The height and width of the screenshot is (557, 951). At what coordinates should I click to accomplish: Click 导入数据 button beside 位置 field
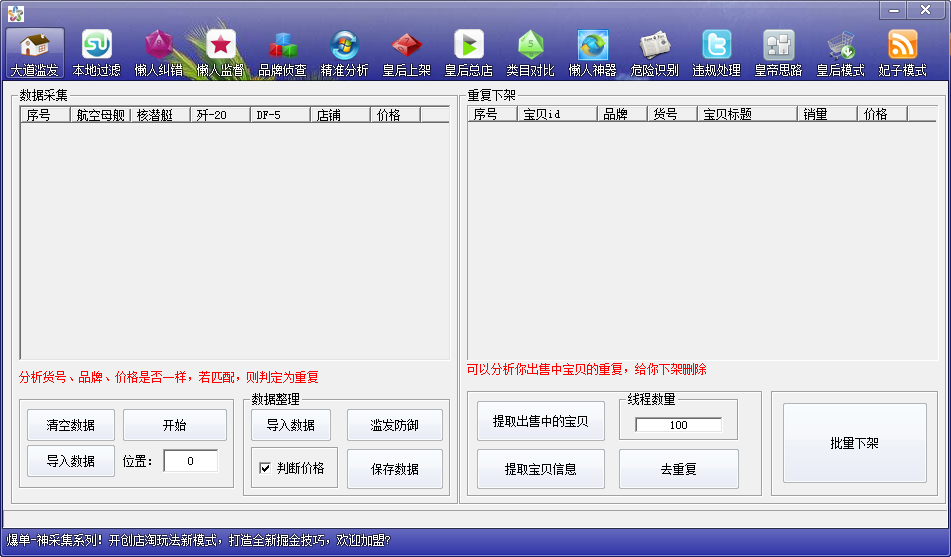click(70, 461)
